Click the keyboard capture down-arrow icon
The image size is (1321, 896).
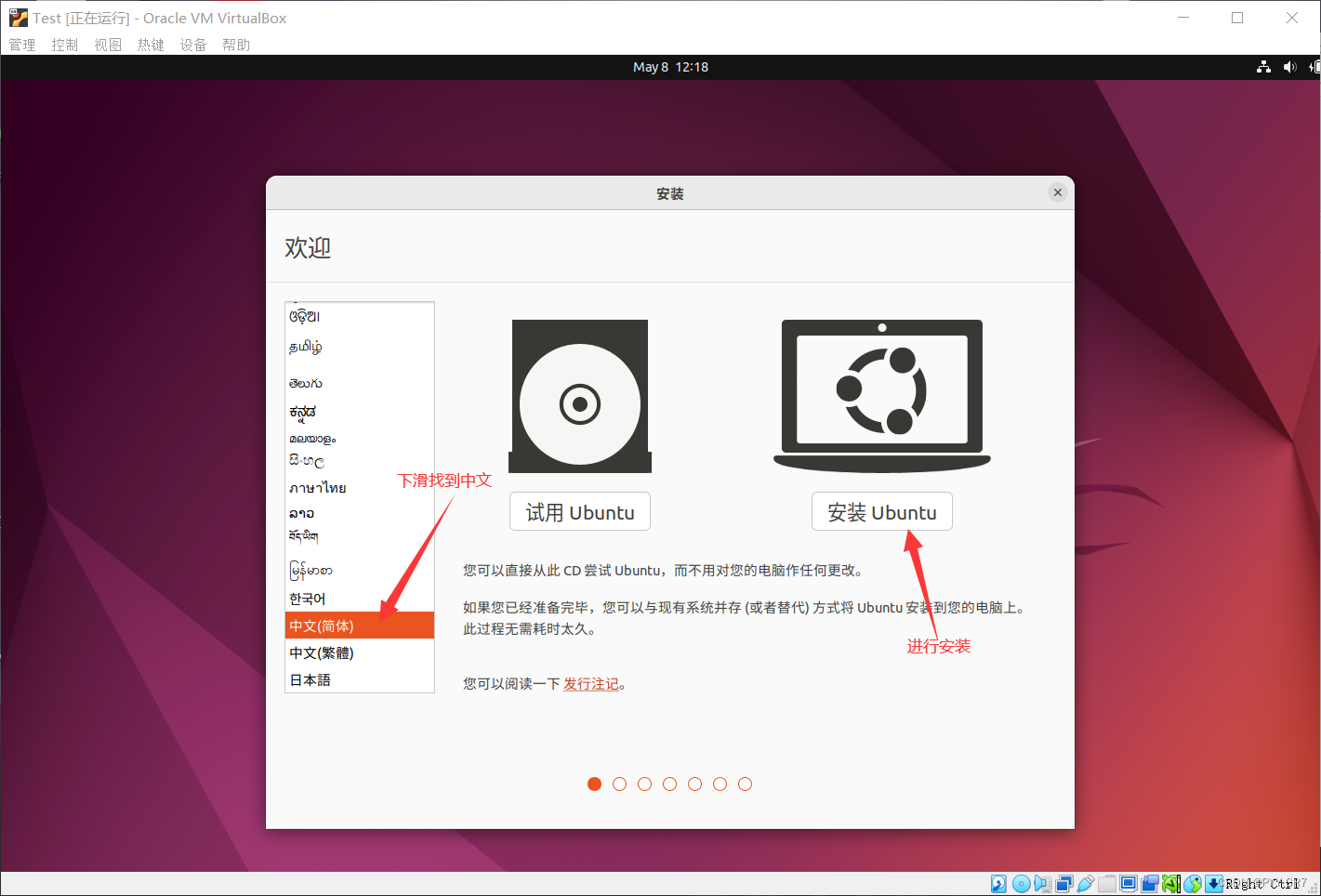(1214, 883)
